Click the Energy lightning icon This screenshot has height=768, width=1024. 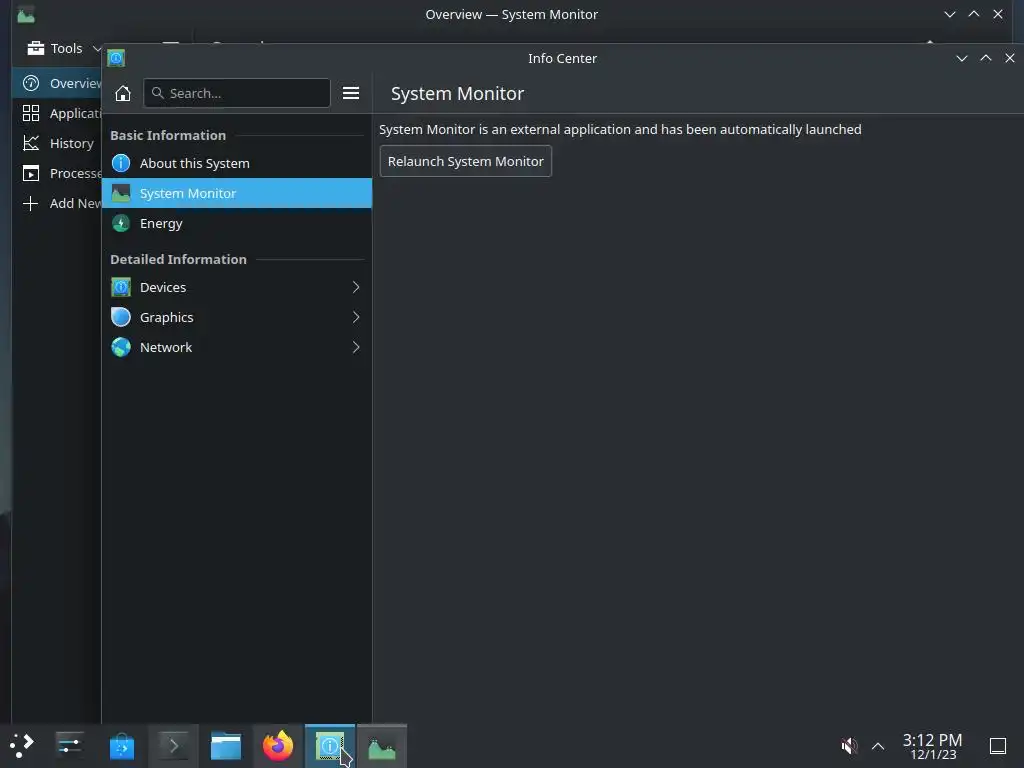(121, 223)
